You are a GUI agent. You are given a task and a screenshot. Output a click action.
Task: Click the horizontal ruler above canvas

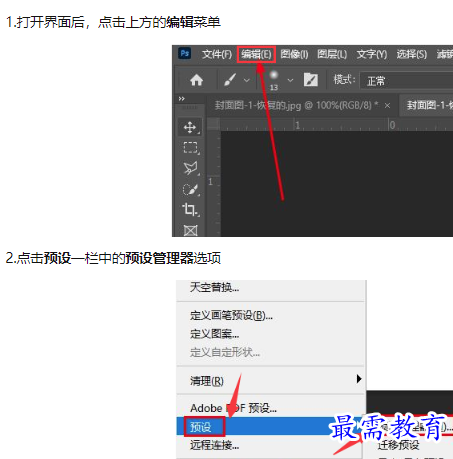point(337,125)
